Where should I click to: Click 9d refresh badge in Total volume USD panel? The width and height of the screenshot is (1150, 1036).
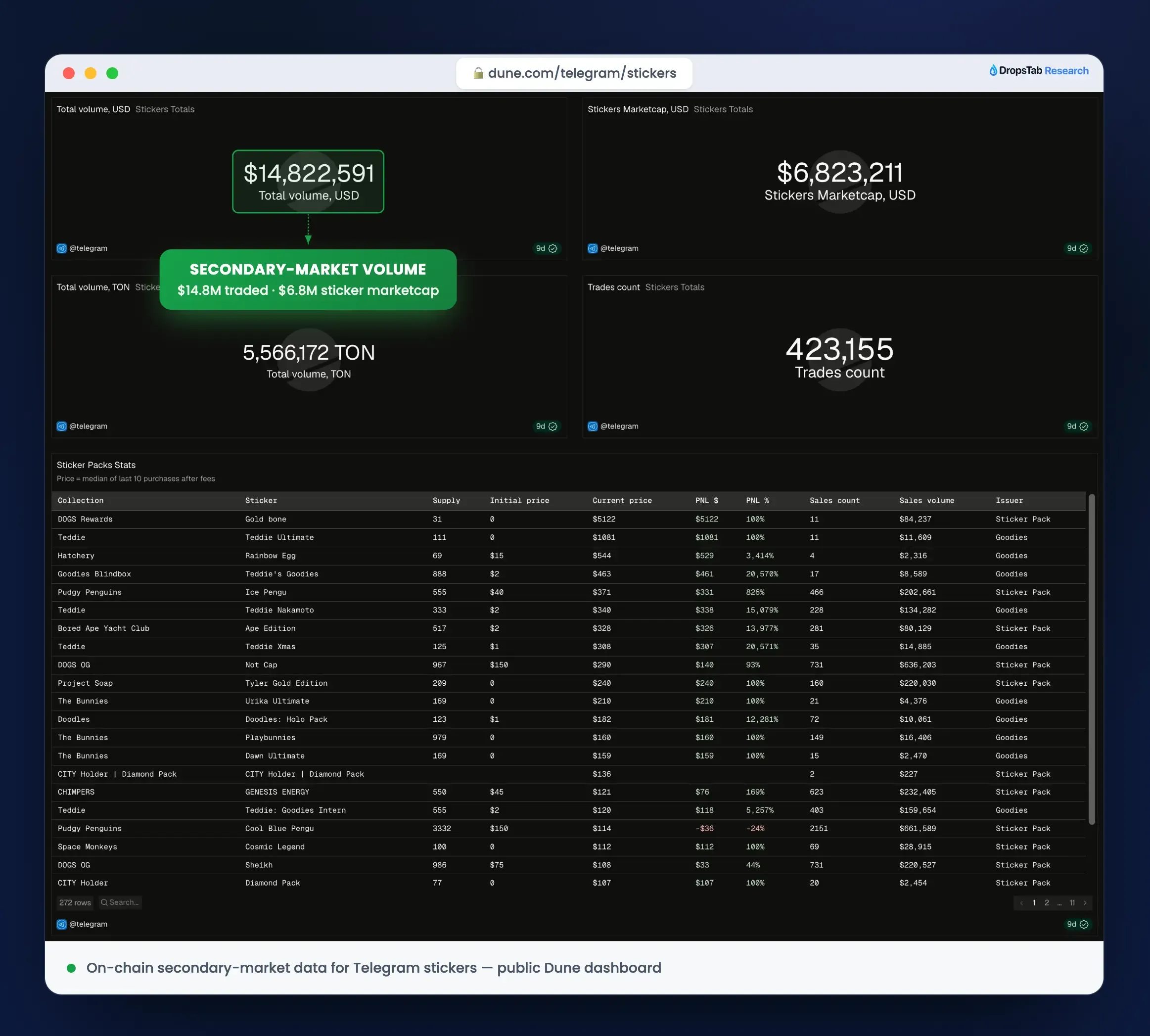tap(546, 248)
